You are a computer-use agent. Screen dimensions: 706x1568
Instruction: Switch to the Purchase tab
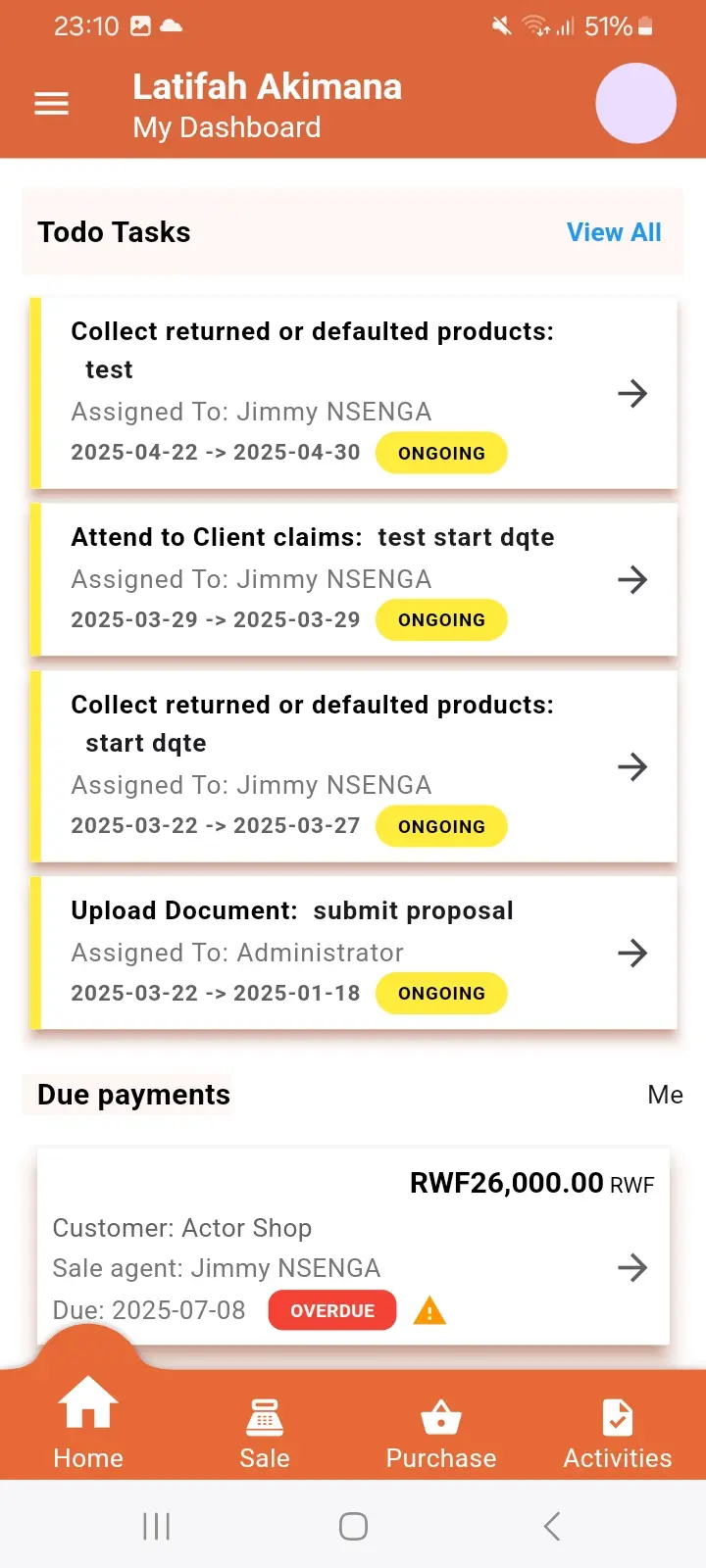[441, 1434]
